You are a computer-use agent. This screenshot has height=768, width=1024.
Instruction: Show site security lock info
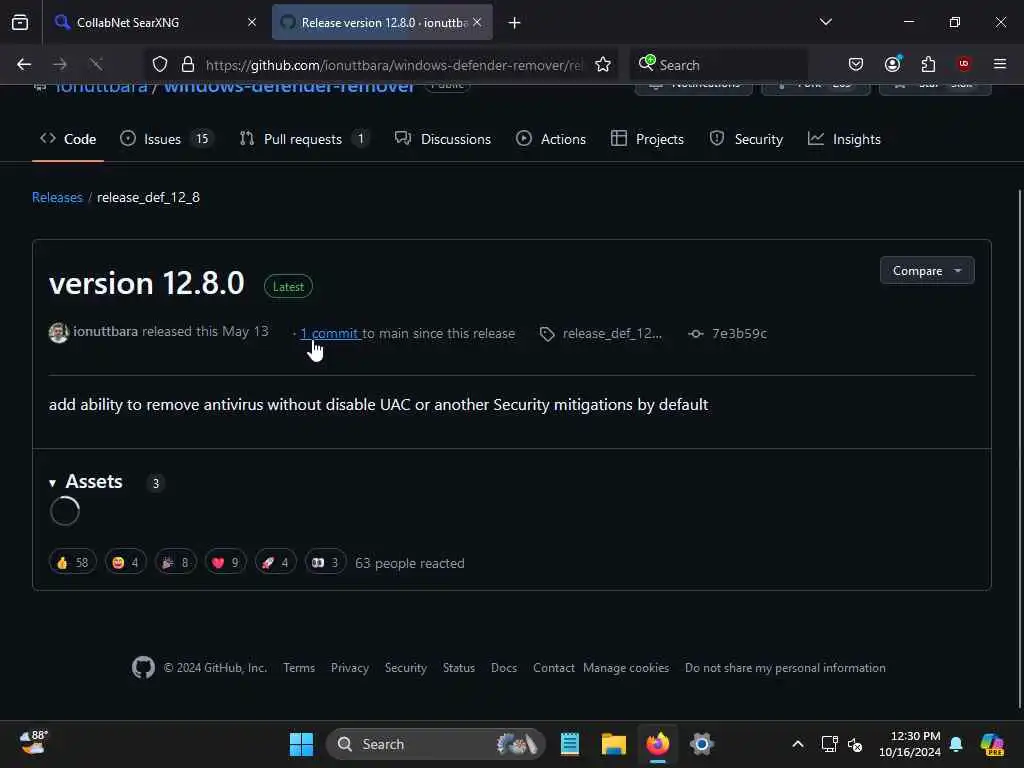point(188,64)
